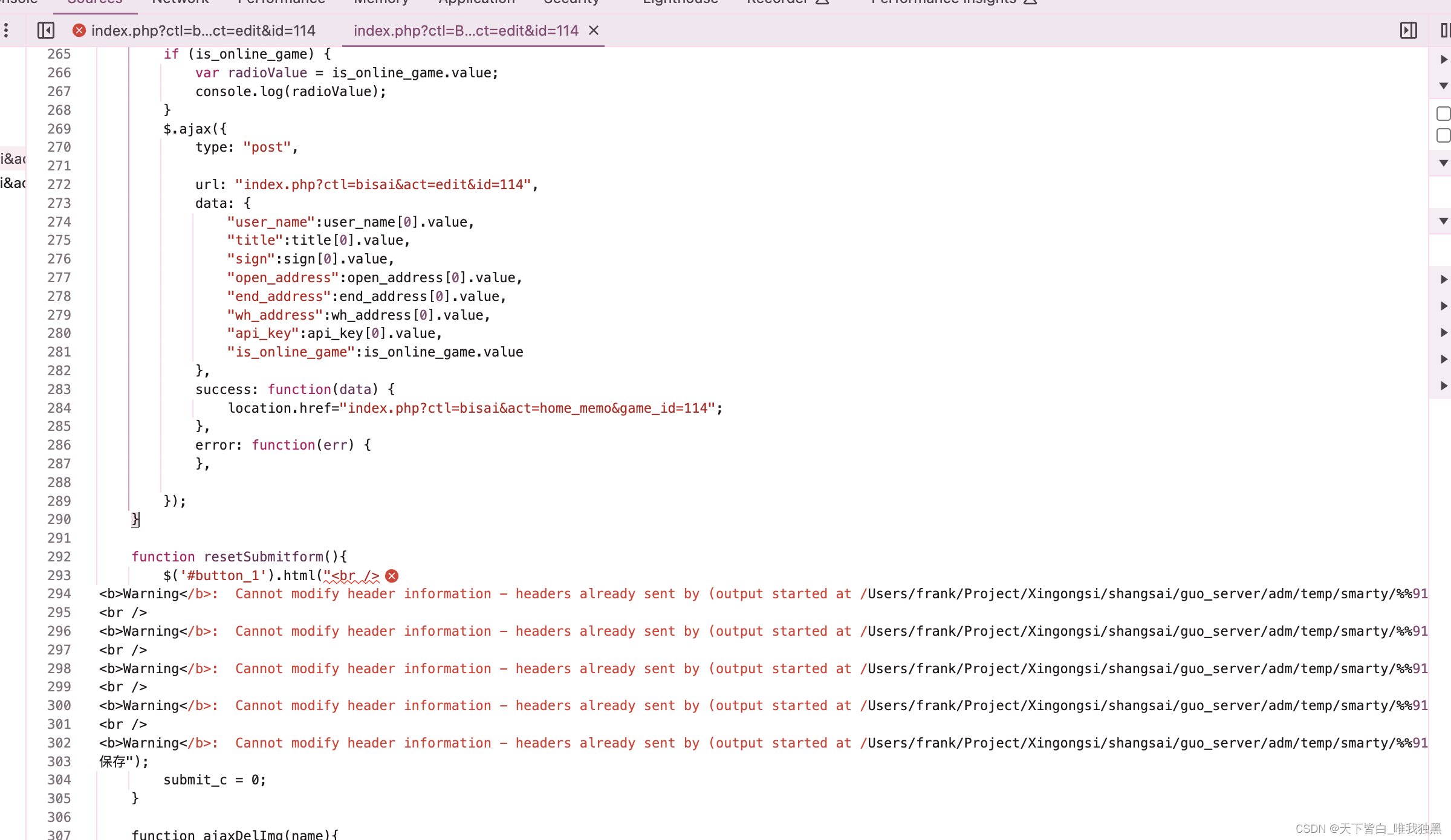The image size is (1451, 840).
Task: Select the active index.php?ctl=B...ct=edit&id=114 tab
Action: [x=466, y=30]
